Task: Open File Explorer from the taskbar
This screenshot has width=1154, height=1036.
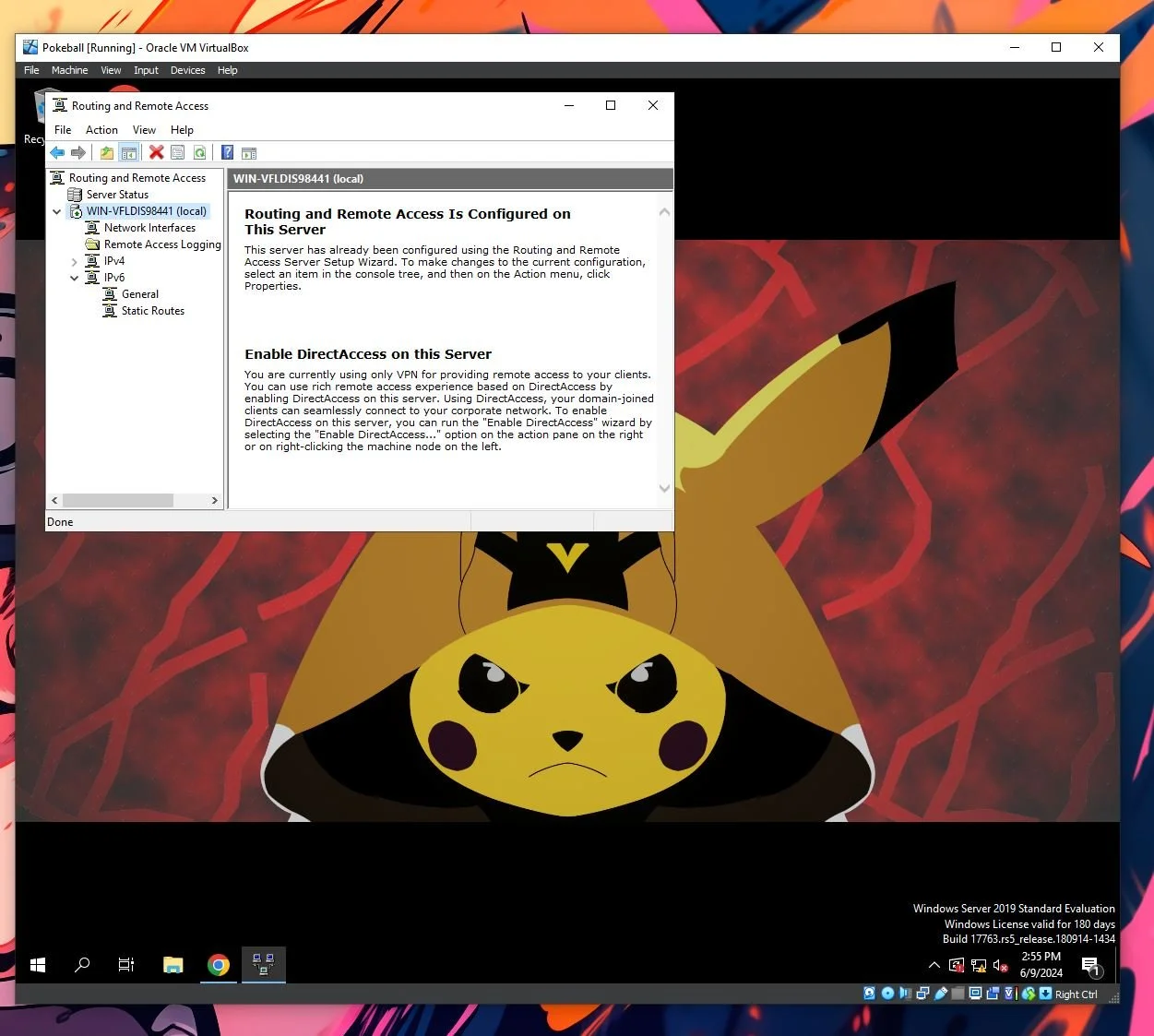Action: [173, 965]
